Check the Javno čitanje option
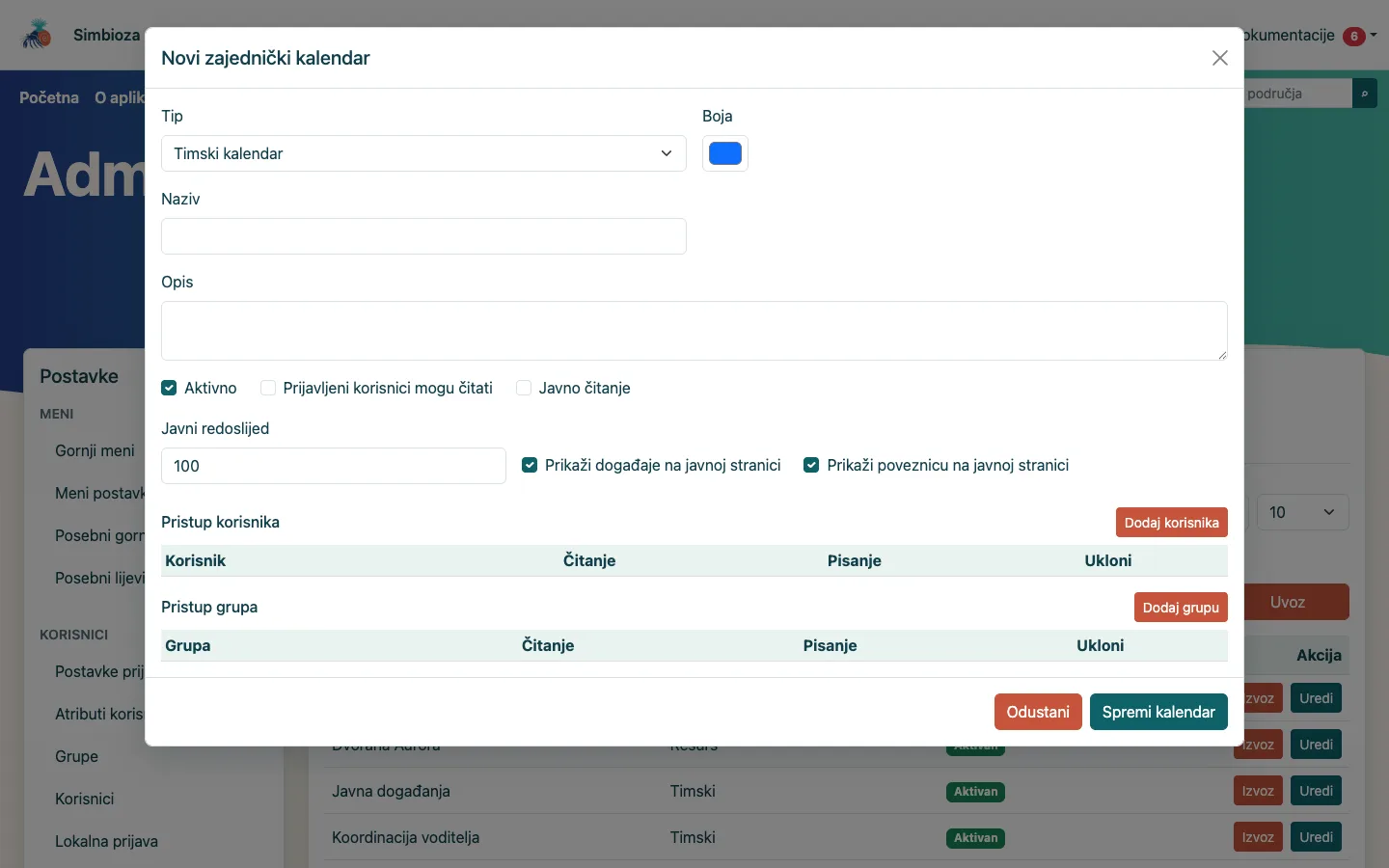The image size is (1389, 868). click(x=524, y=388)
